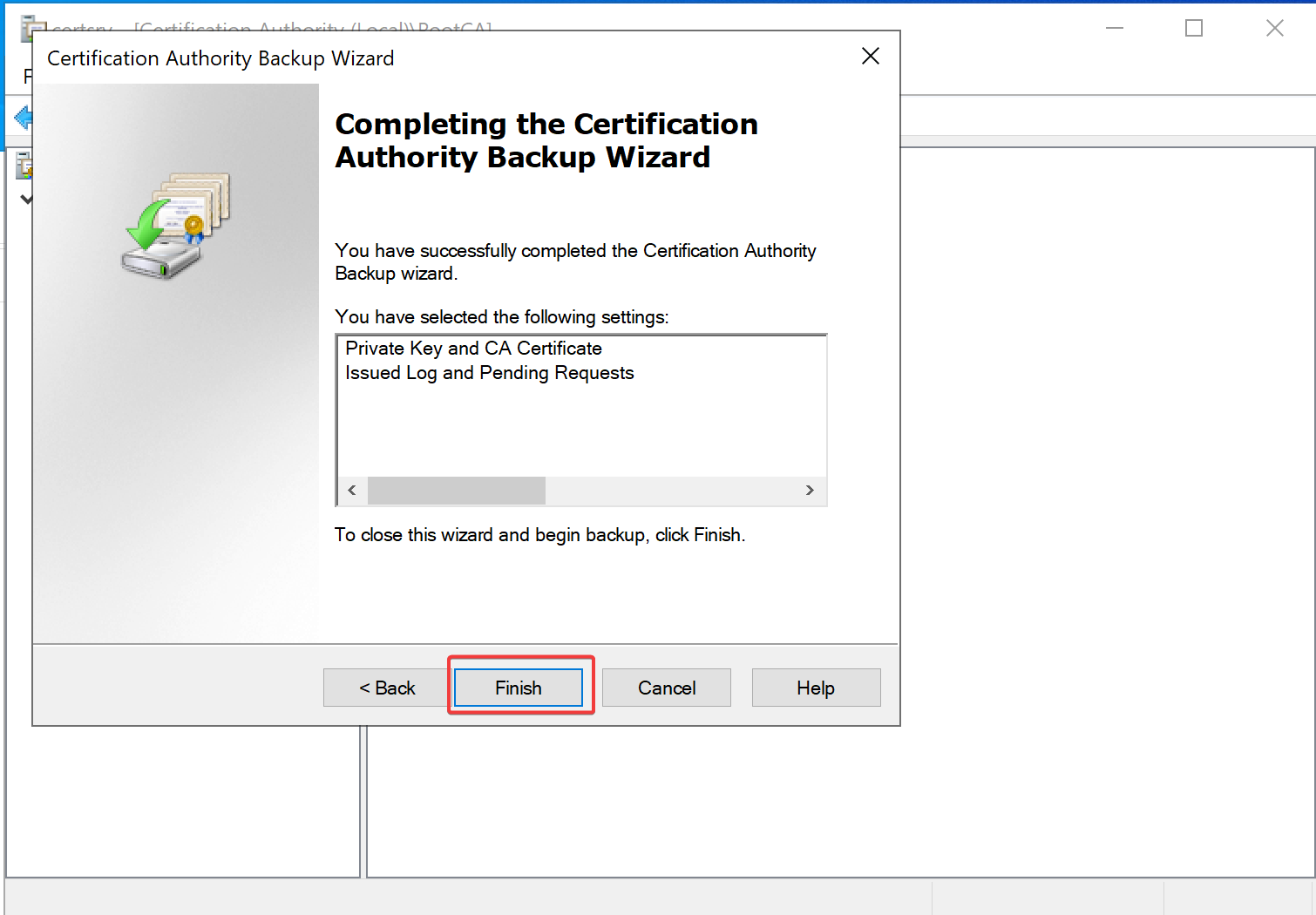
Task: Click the right scroll arrow in settings list
Action: [x=810, y=491]
